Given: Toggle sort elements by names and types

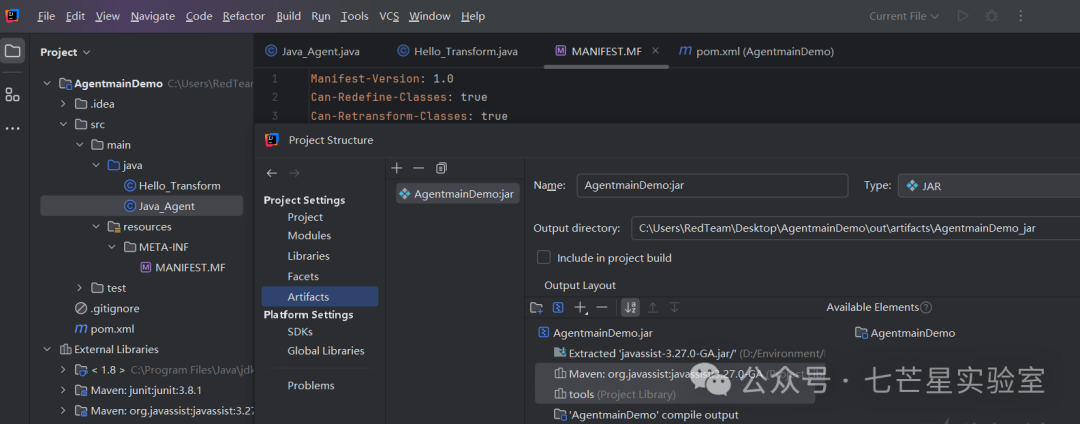Looking at the screenshot, I should coord(630,308).
